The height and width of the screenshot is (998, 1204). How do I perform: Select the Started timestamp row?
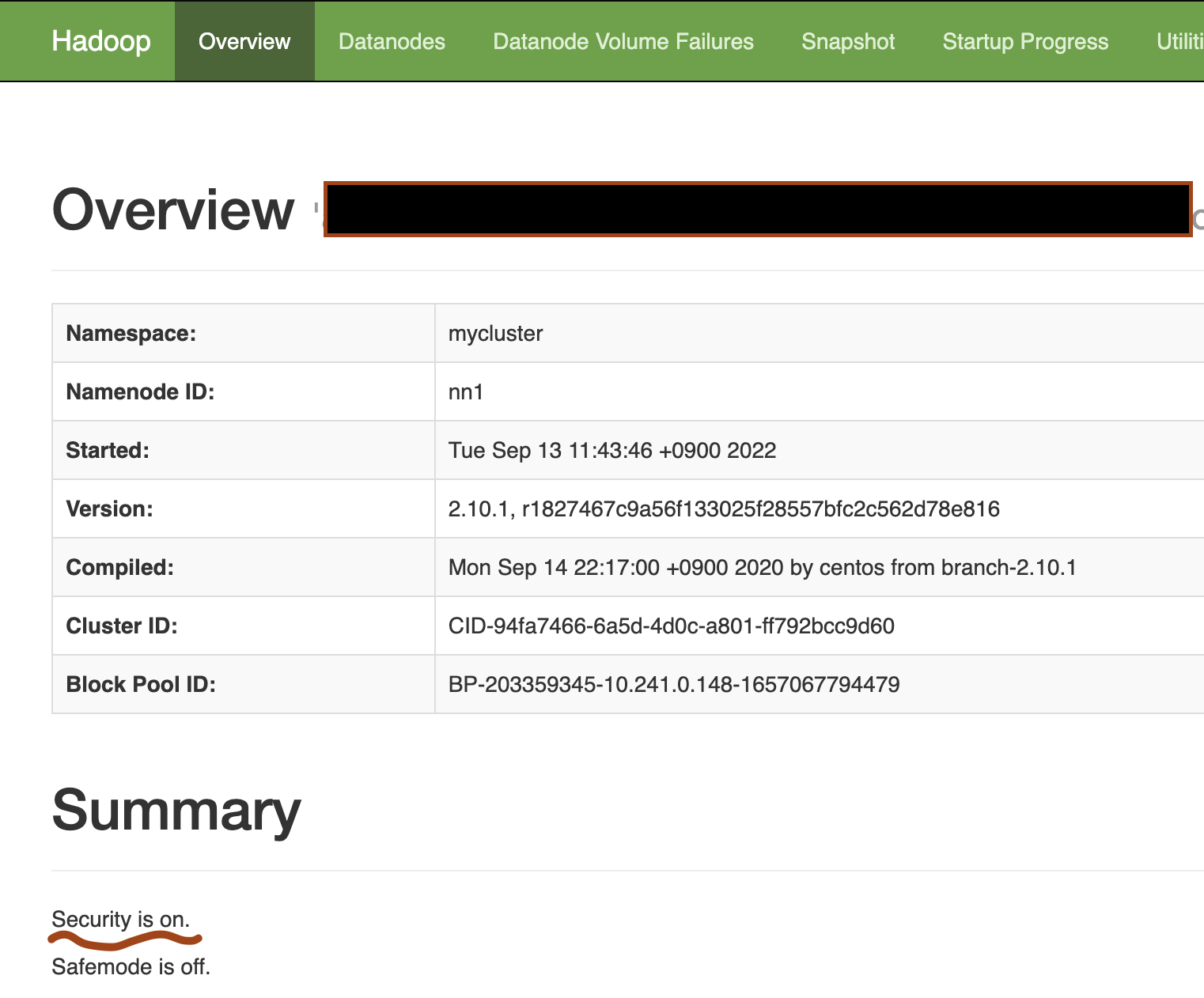[611, 450]
